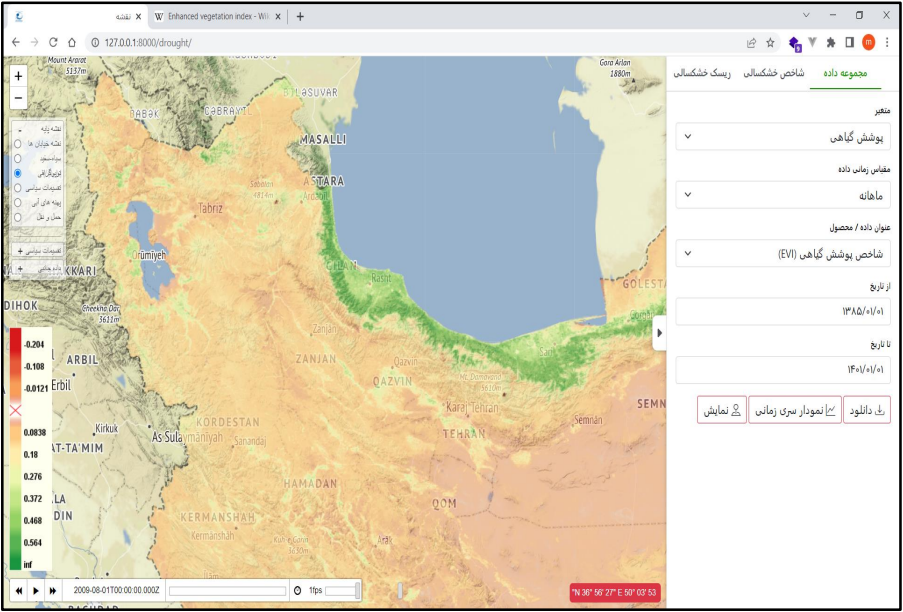The height and width of the screenshot is (612, 903).
Task: Click the -0.204 legend label
Action: [34, 344]
